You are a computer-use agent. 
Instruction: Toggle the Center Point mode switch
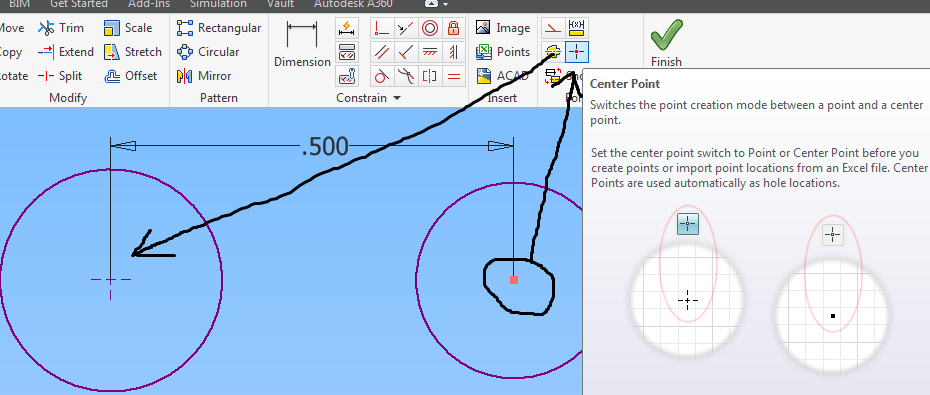coord(577,52)
